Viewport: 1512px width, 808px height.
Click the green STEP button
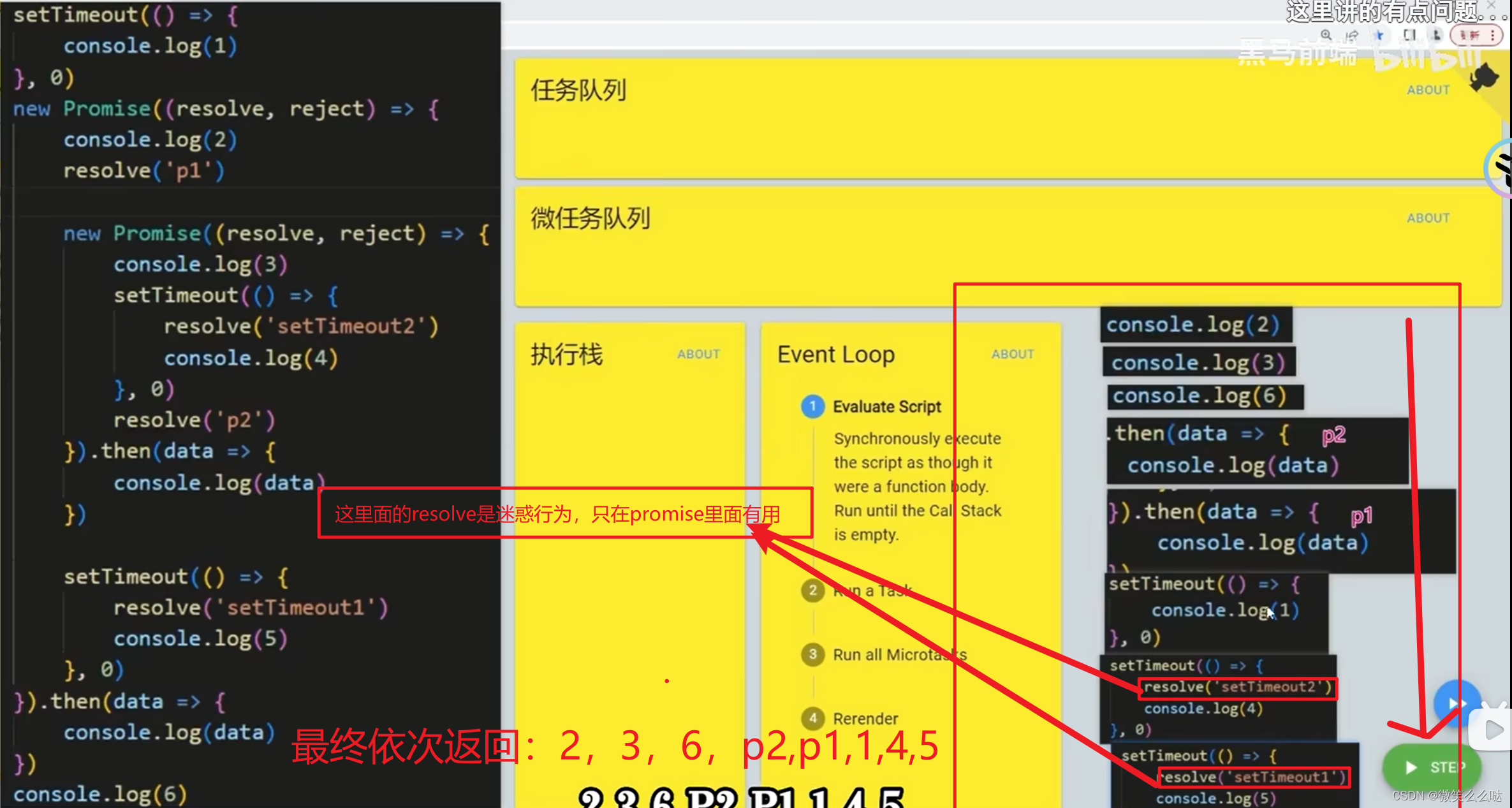(1431, 767)
